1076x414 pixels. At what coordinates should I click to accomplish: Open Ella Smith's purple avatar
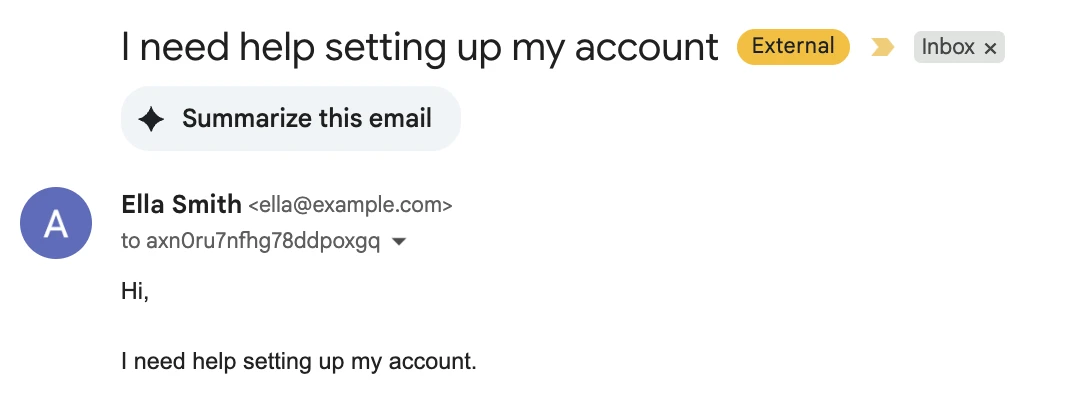[x=56, y=223]
